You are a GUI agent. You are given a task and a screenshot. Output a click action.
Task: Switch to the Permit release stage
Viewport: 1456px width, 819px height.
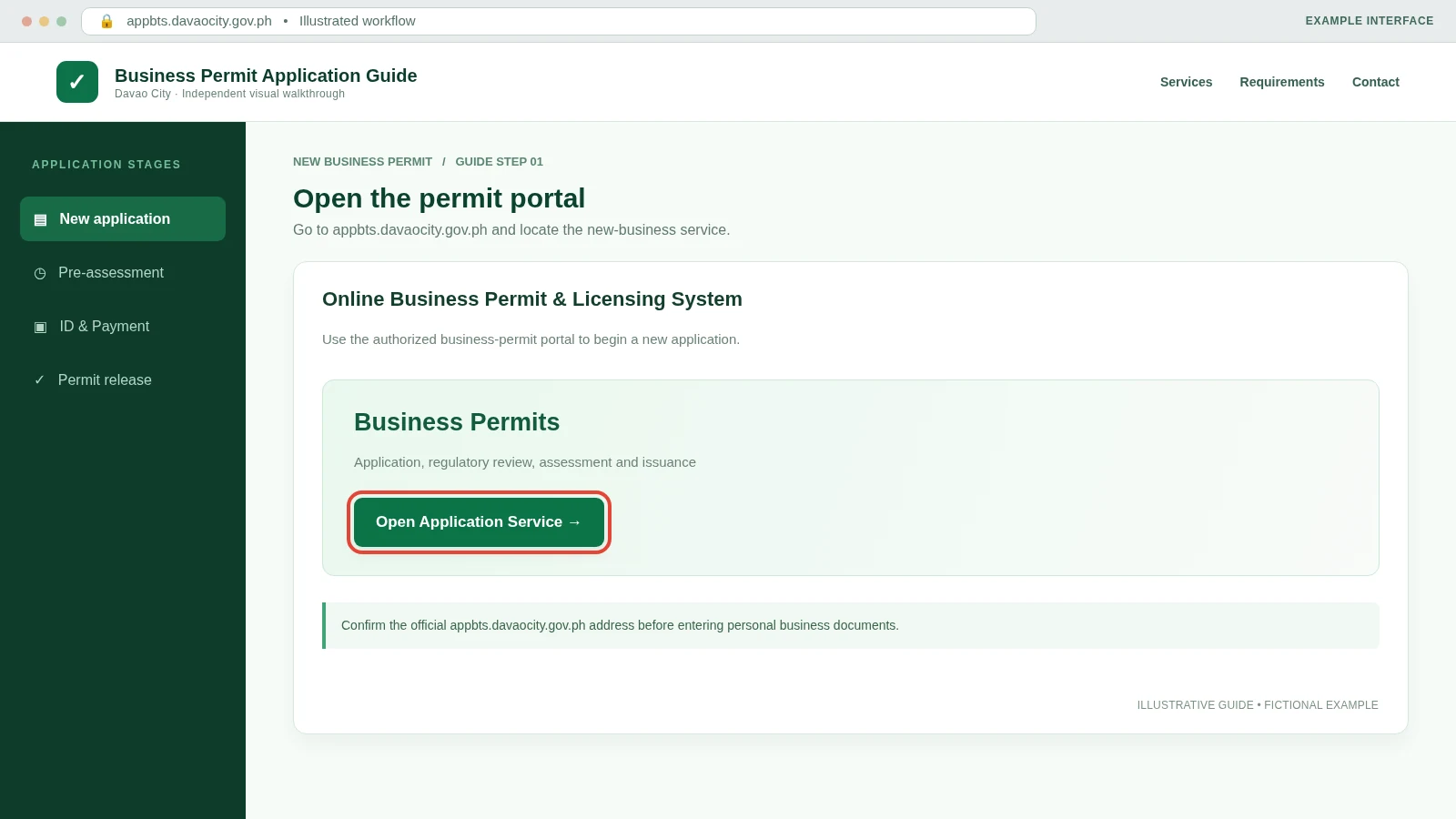tap(123, 380)
